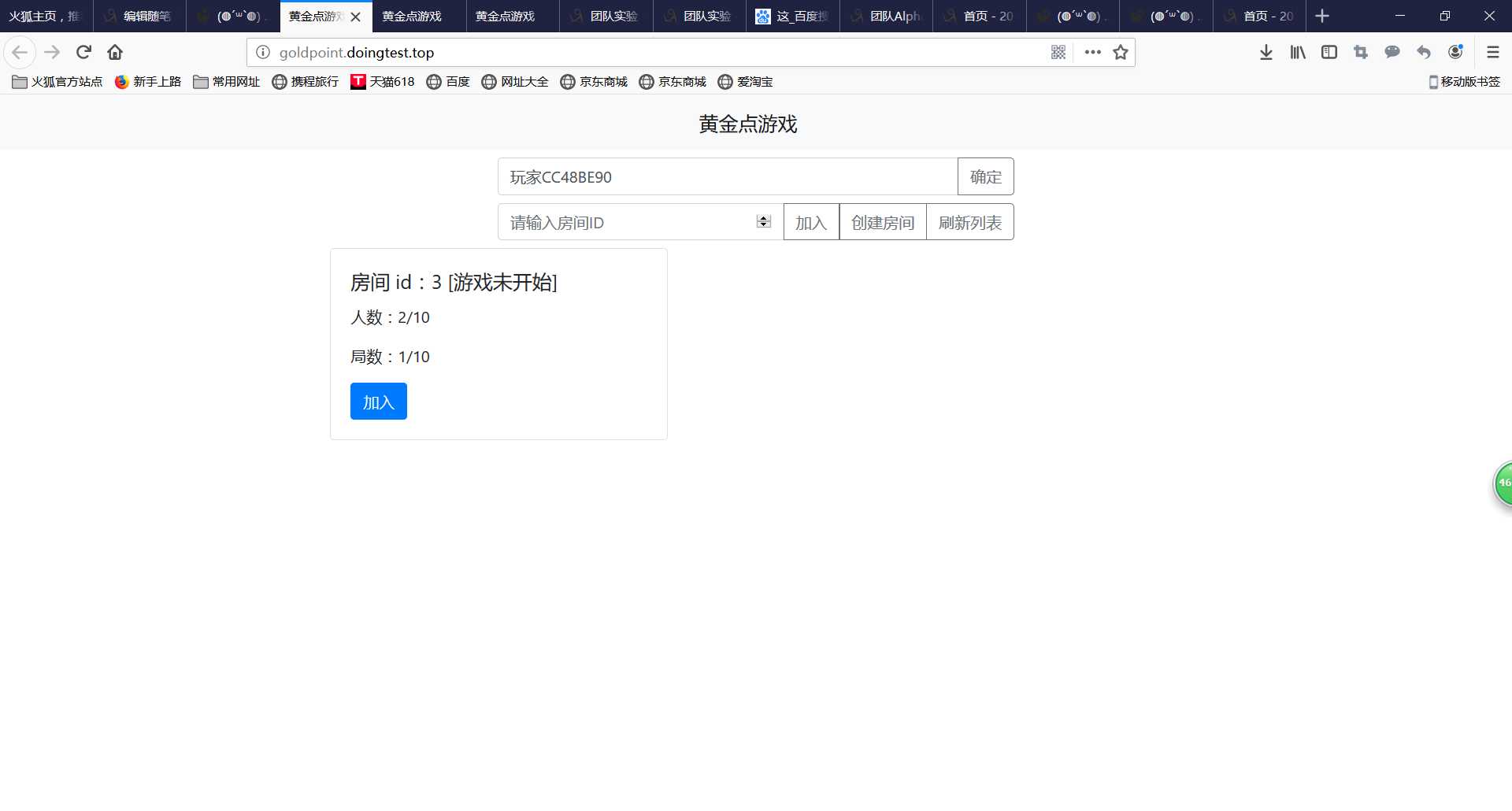Toggle the sidebar view icon
Viewport: 1512px width, 811px height.
pyautogui.click(x=1329, y=53)
